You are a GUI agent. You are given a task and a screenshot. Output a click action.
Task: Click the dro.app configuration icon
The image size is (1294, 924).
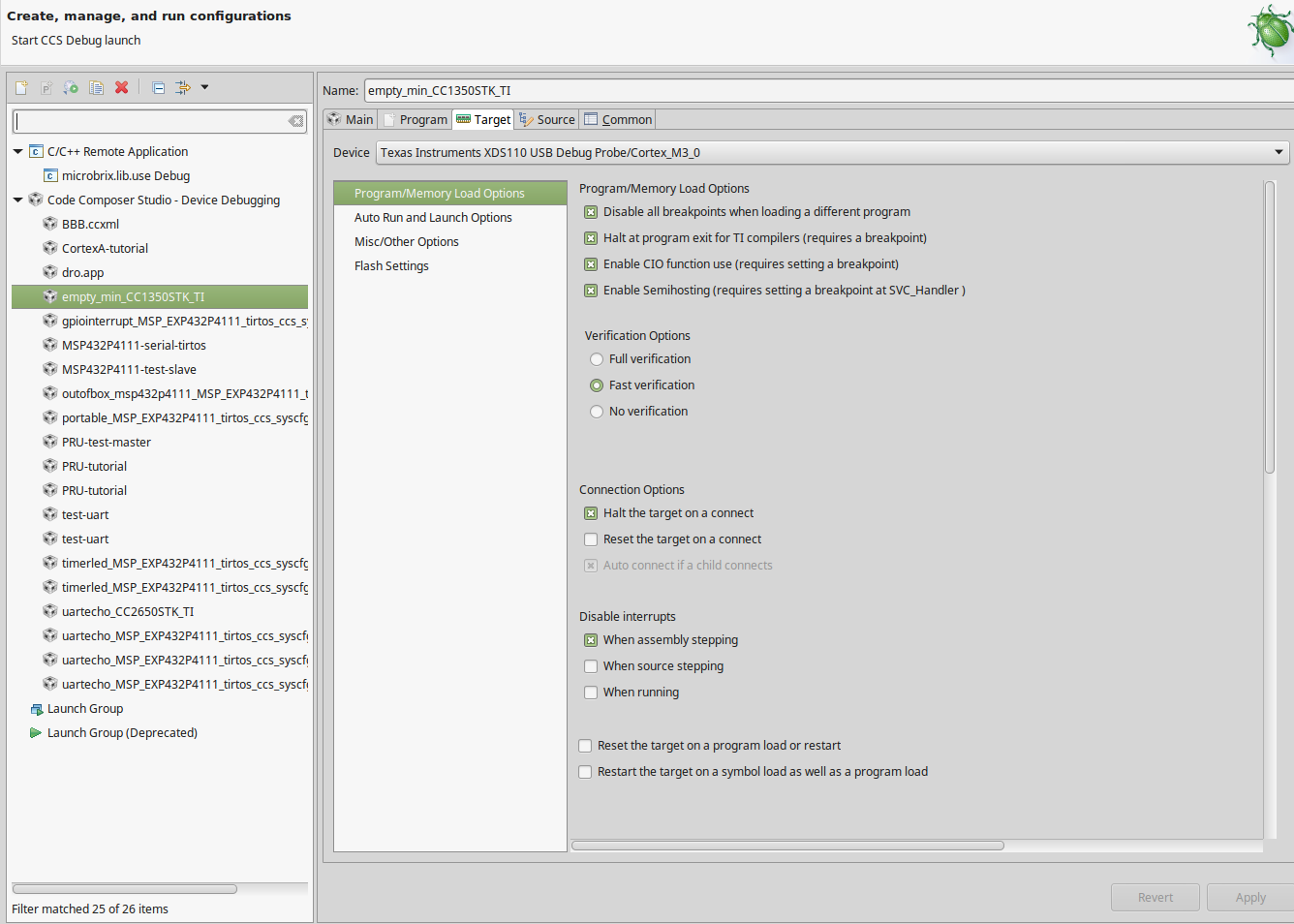click(x=50, y=272)
